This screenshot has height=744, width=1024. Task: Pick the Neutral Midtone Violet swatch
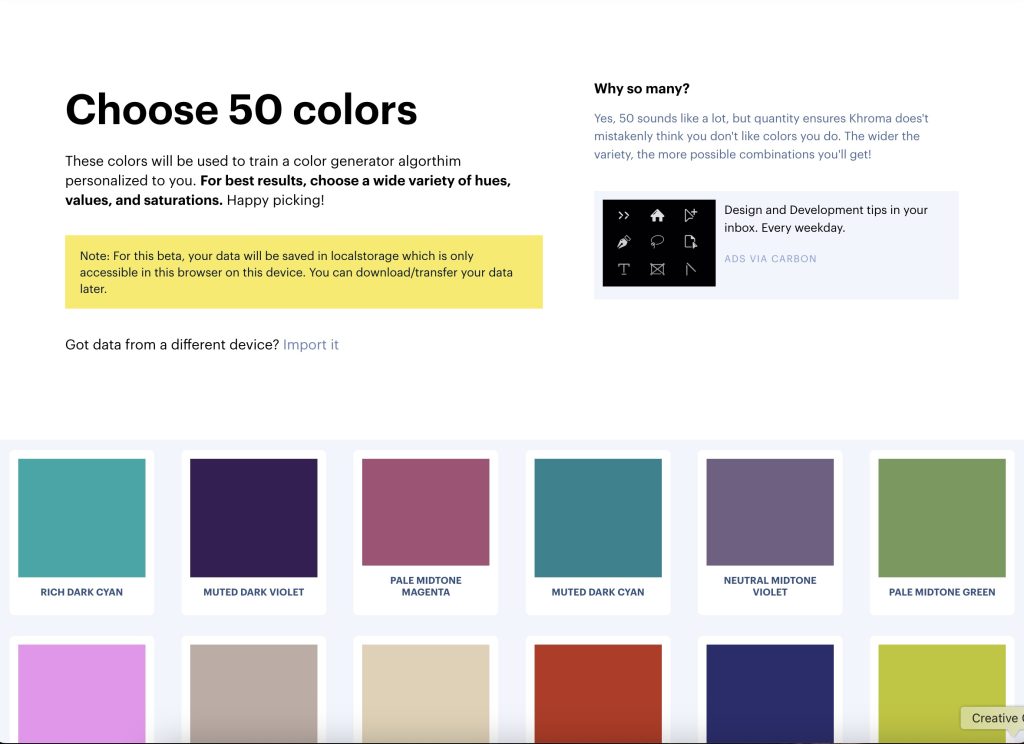[770, 512]
